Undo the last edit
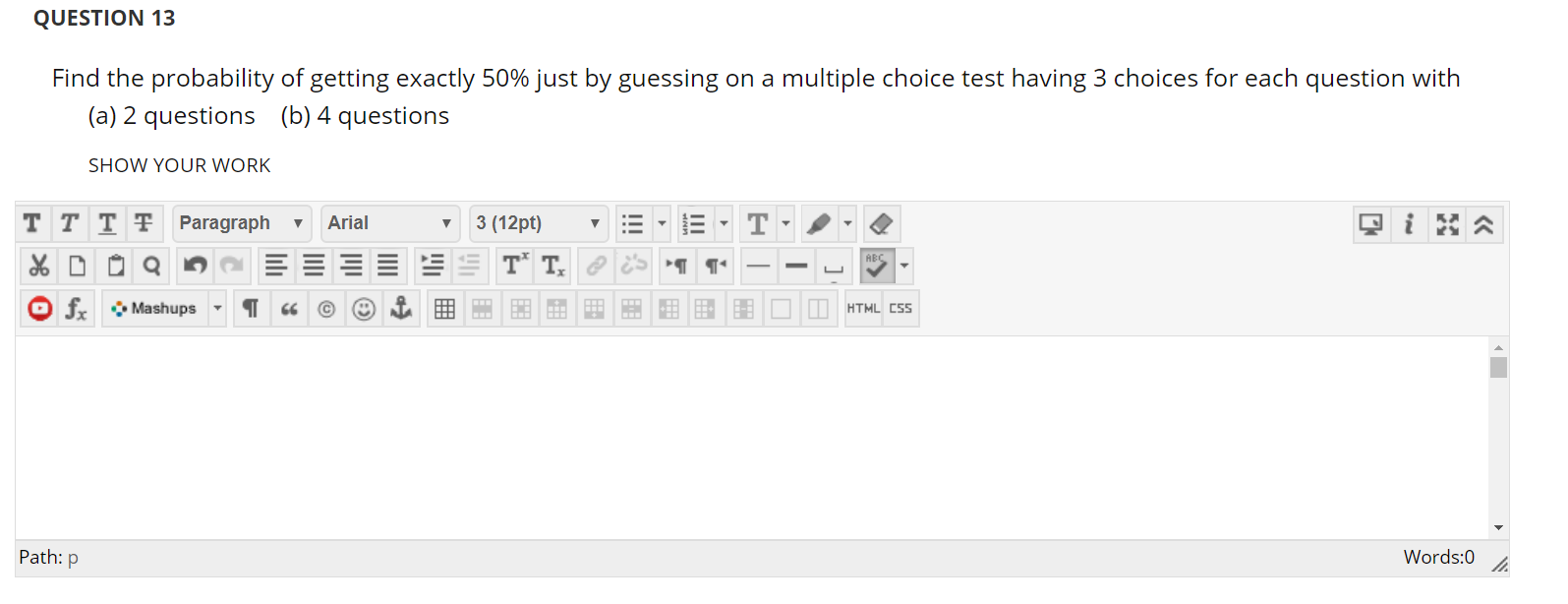 [195, 266]
